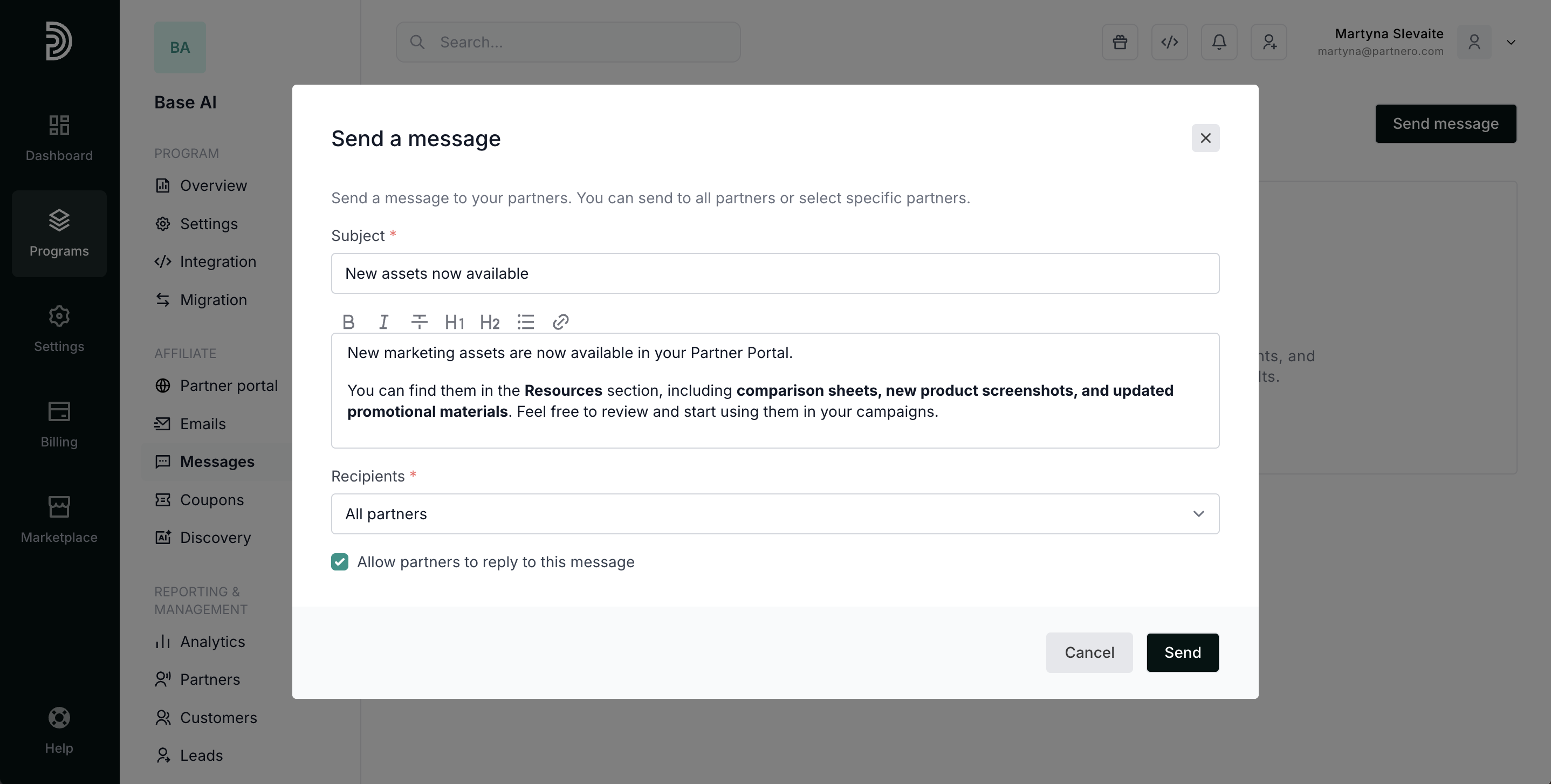Viewport: 1551px width, 784px height.
Task: Click into the Subject input field
Action: tap(775, 273)
